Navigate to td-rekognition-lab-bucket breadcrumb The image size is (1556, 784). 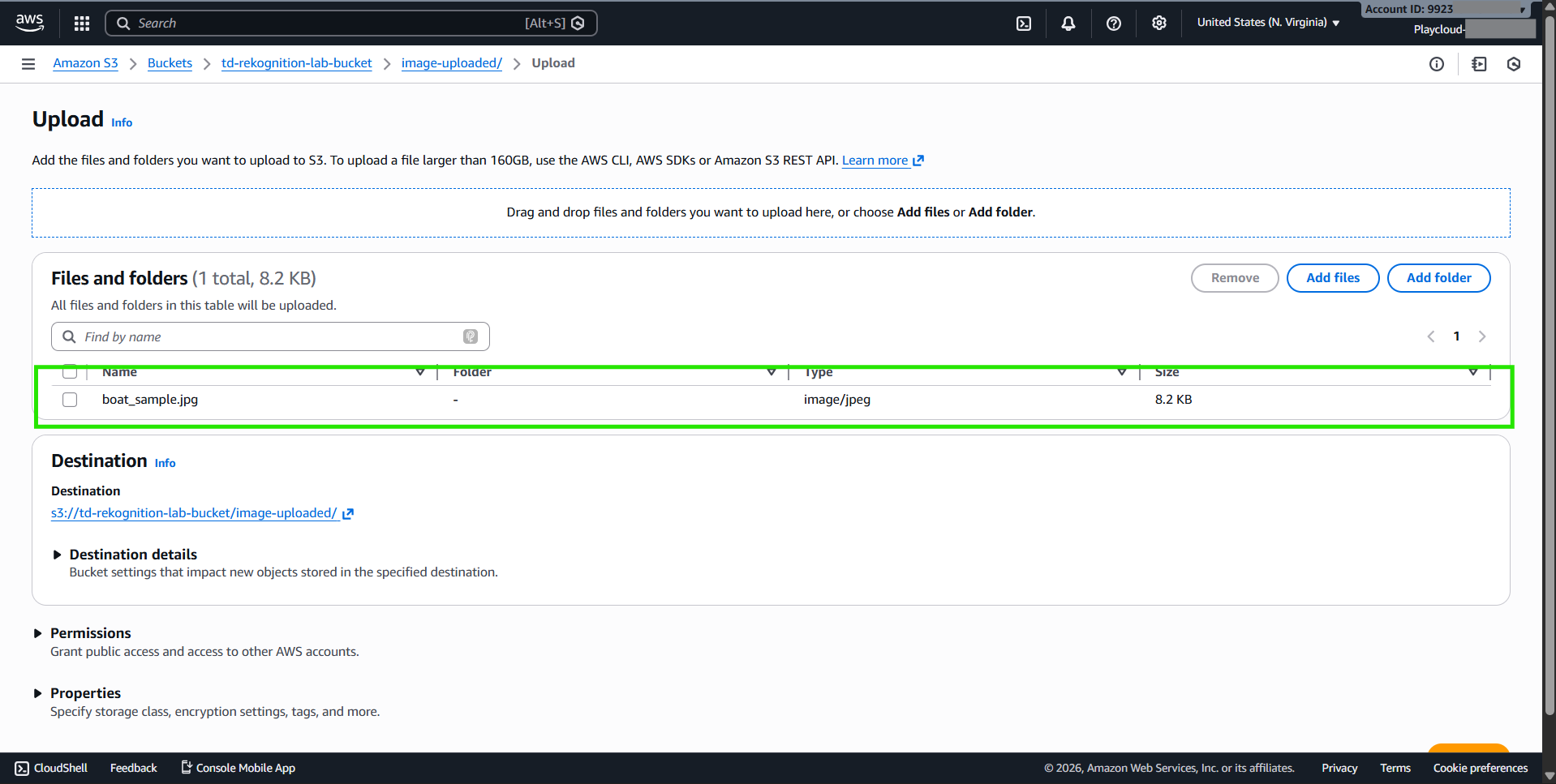(x=296, y=63)
